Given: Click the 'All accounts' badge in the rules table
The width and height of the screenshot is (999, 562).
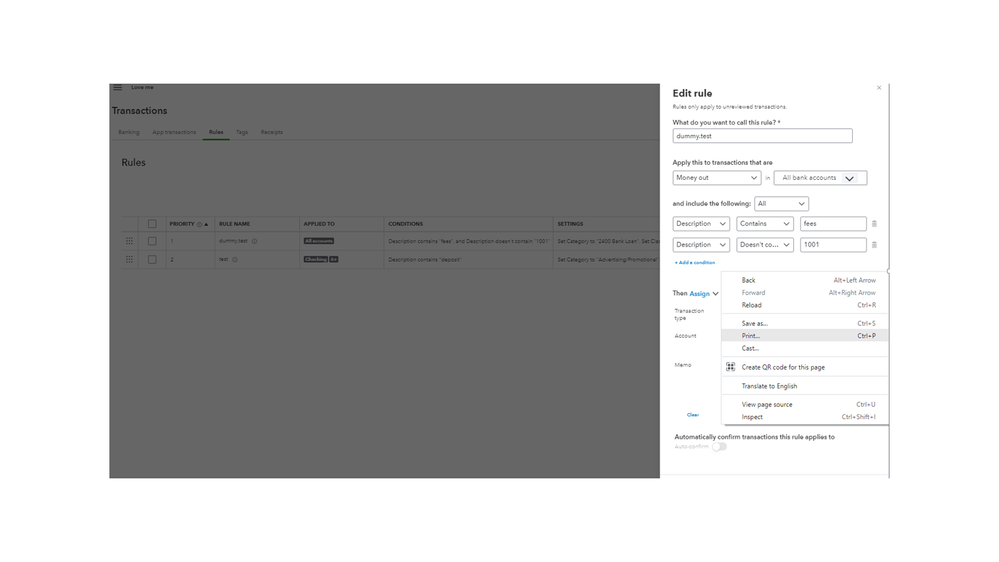Looking at the screenshot, I should tap(319, 241).
